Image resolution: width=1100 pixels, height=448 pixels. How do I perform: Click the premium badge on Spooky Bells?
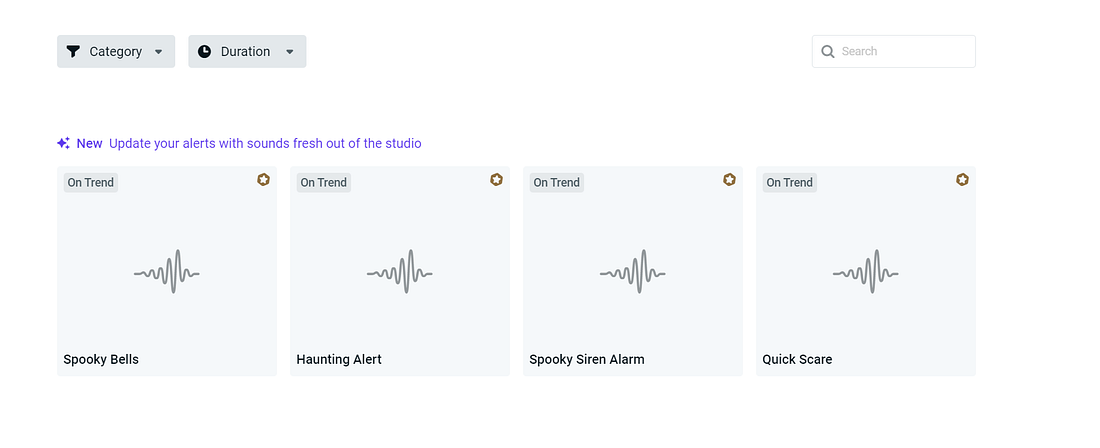pyautogui.click(x=263, y=180)
